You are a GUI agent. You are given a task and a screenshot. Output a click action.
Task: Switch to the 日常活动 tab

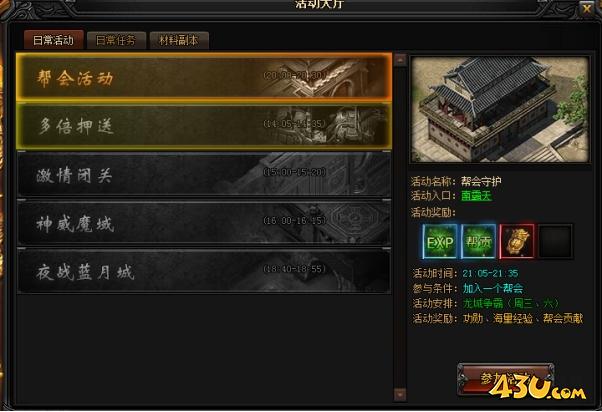click(53, 40)
